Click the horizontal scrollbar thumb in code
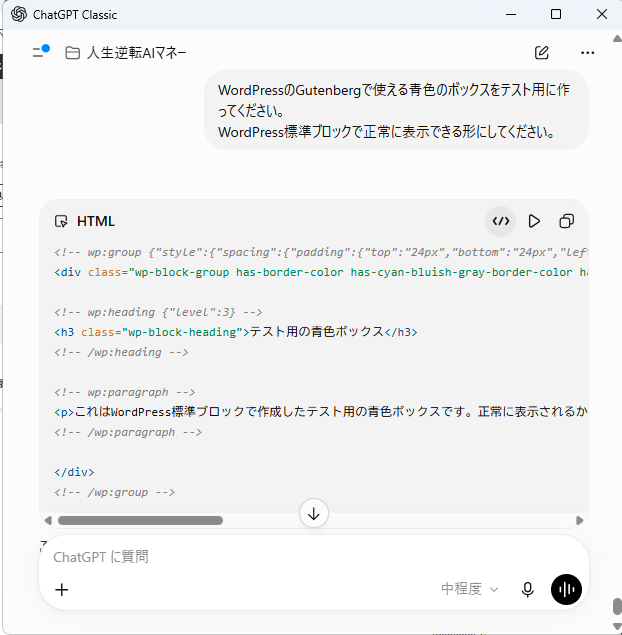Screen dimensions: 622x635 click(140, 520)
